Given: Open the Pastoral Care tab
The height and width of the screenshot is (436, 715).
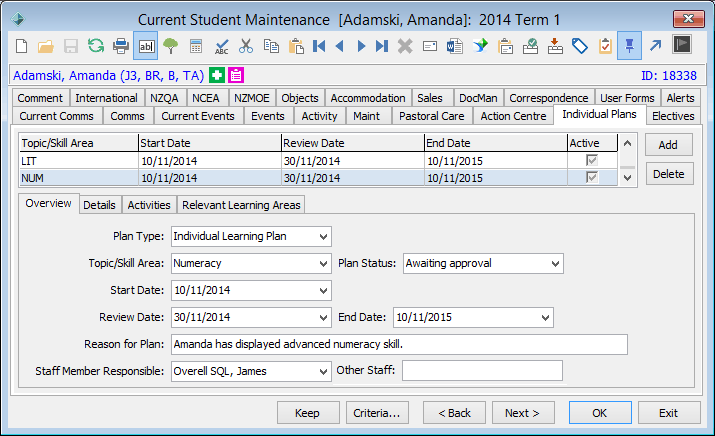Looking at the screenshot, I should 431,116.
